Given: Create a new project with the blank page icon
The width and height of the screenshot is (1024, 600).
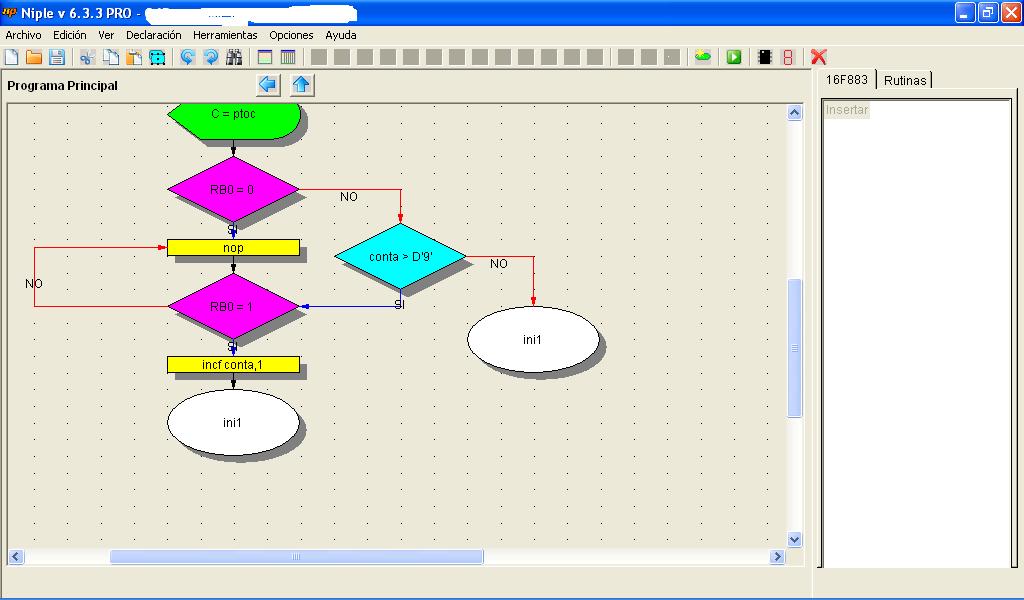Looking at the screenshot, I should tap(12, 57).
